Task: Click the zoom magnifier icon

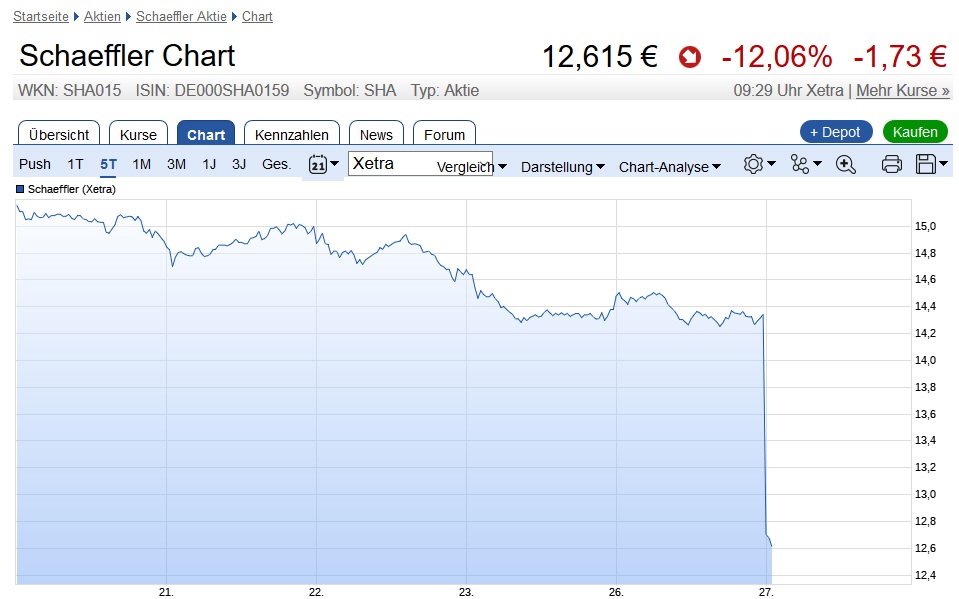Action: tap(846, 165)
